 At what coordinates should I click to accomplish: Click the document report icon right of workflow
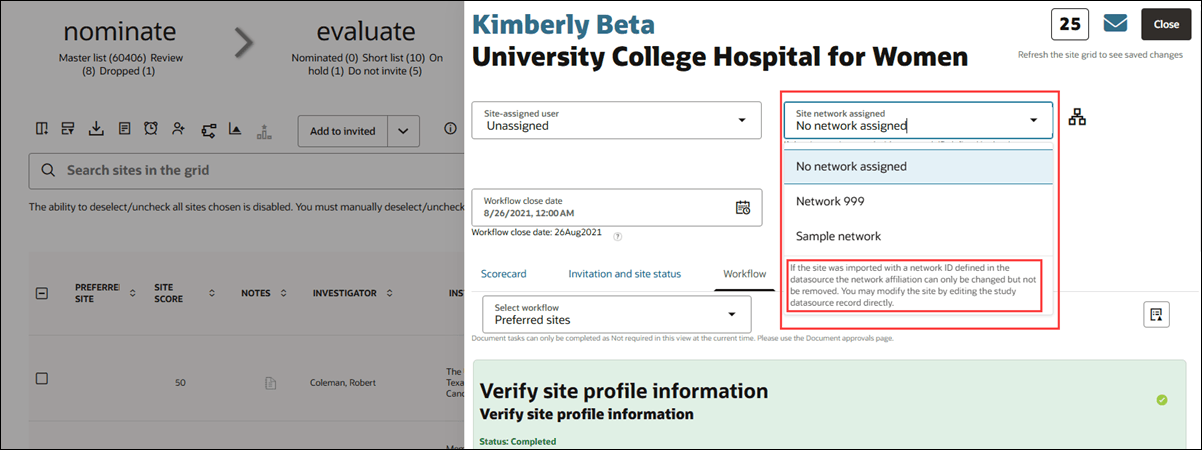pos(1156,314)
